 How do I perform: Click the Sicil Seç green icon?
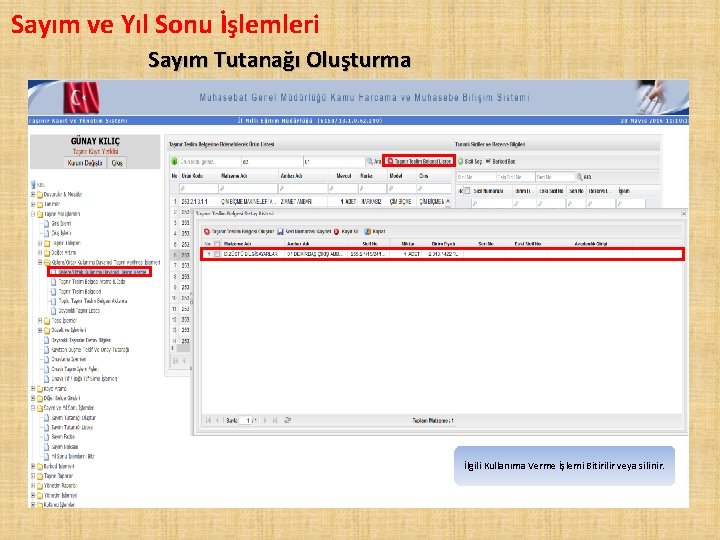[461, 162]
